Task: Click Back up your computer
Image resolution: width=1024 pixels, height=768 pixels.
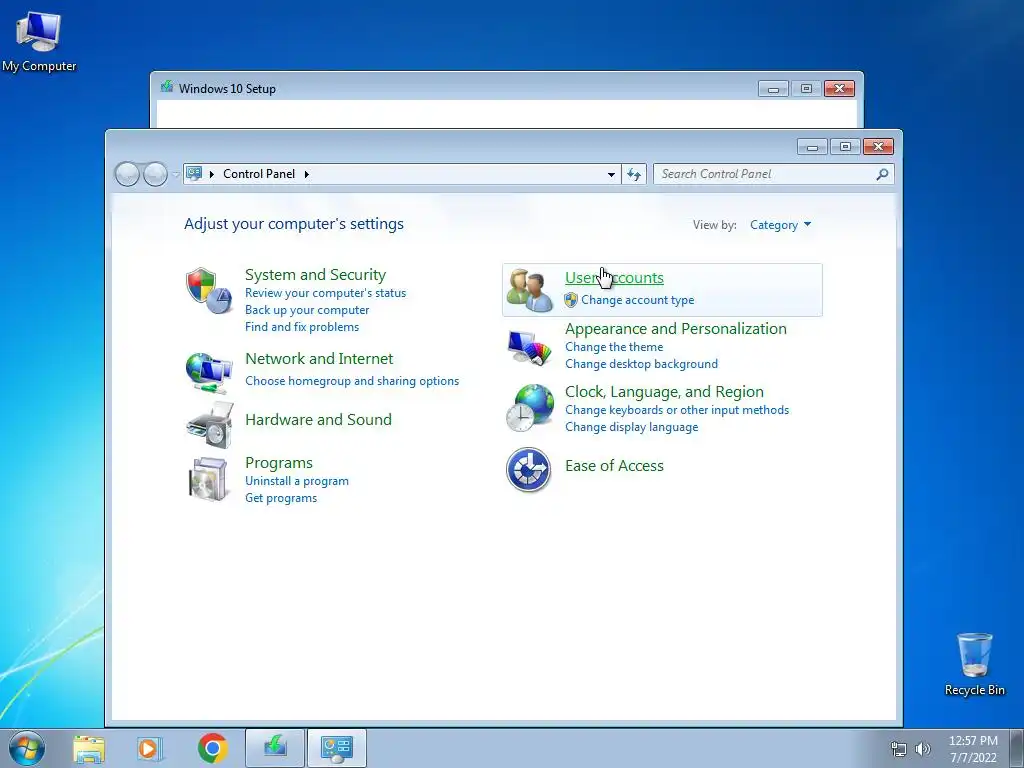Action: click(x=307, y=310)
